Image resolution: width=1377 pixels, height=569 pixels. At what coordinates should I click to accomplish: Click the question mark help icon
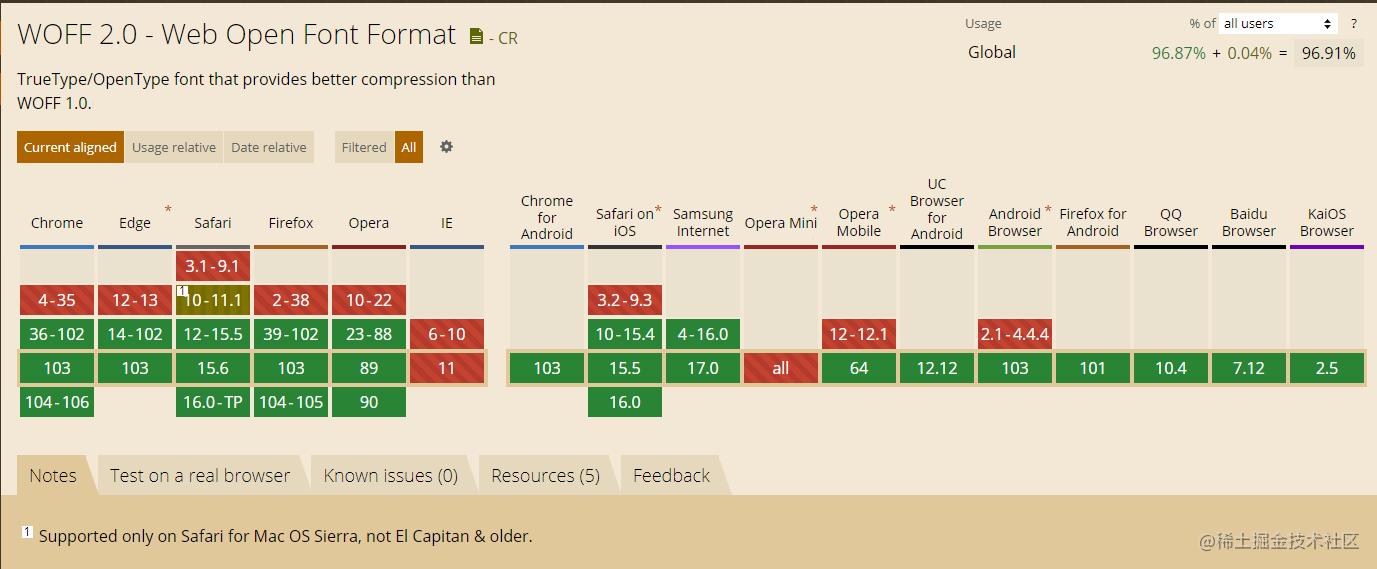(x=1354, y=23)
